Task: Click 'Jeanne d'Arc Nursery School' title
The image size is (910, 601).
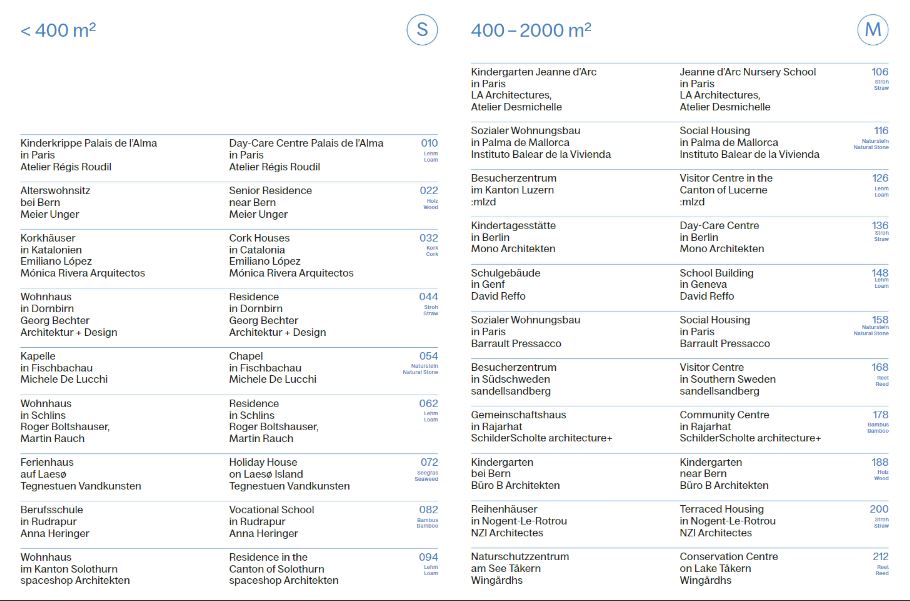Action: point(747,72)
